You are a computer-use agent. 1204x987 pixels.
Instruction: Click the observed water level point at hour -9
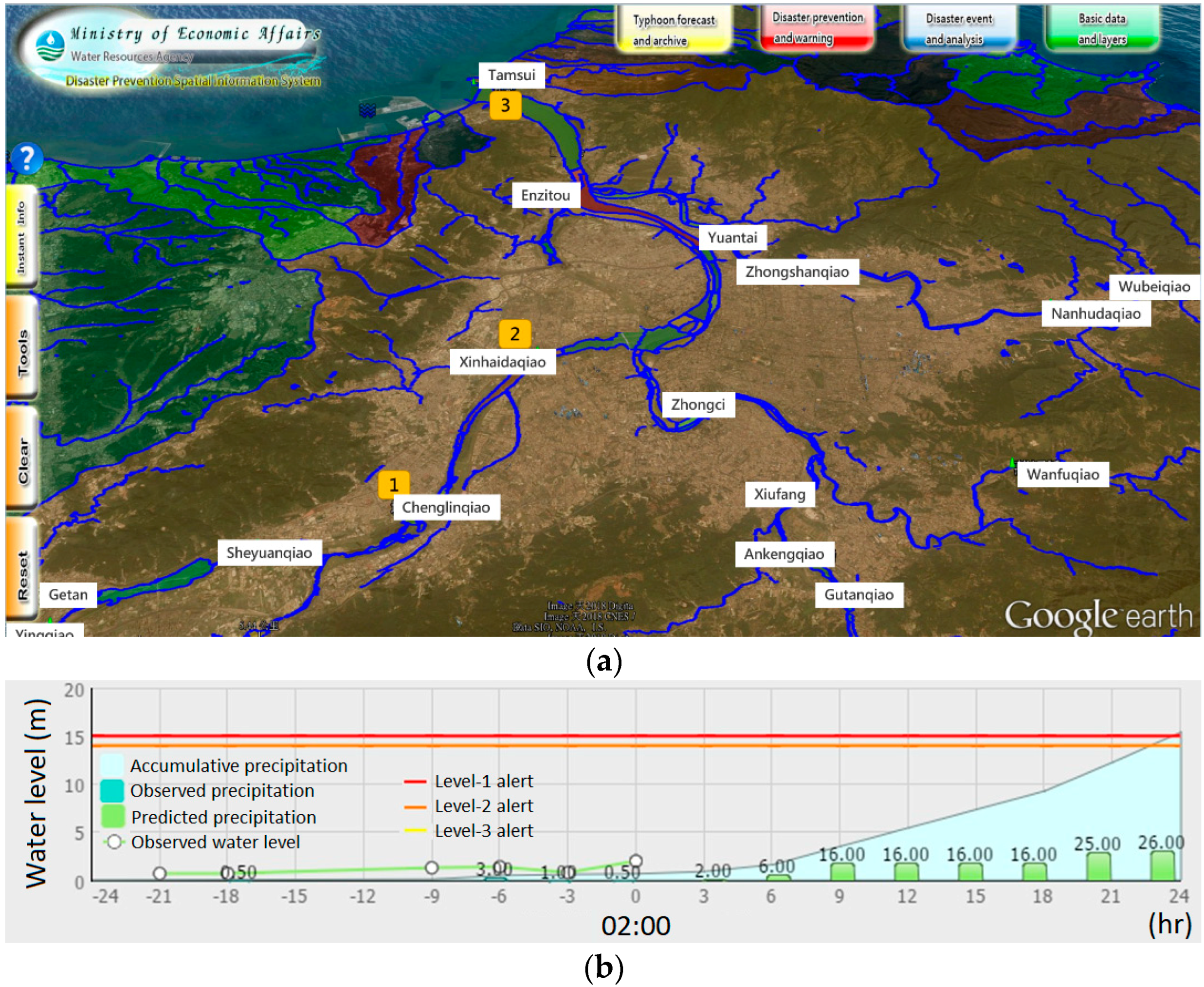(432, 868)
